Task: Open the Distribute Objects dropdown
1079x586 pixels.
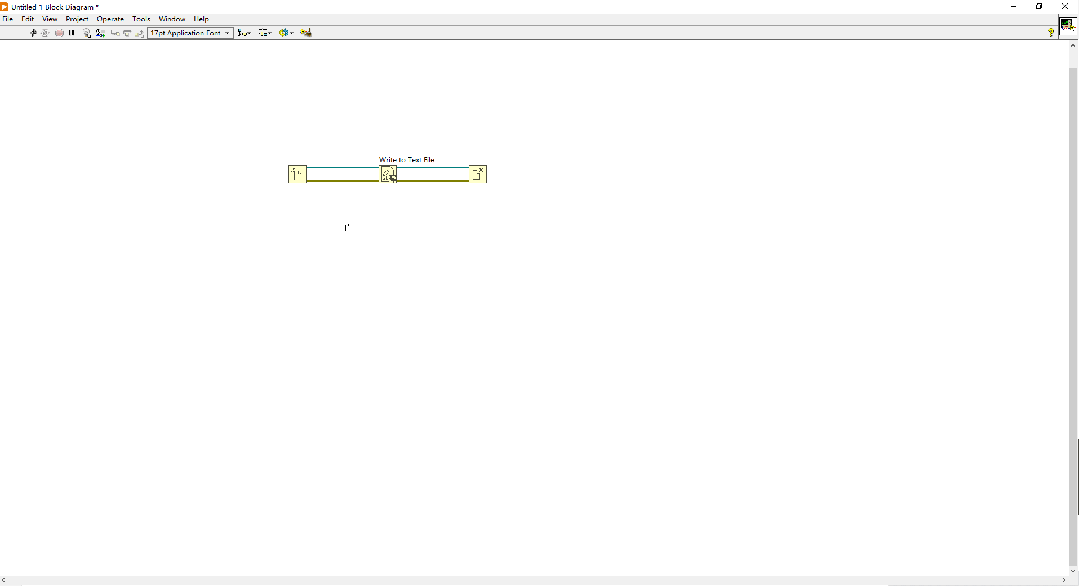Action: pyautogui.click(x=265, y=33)
